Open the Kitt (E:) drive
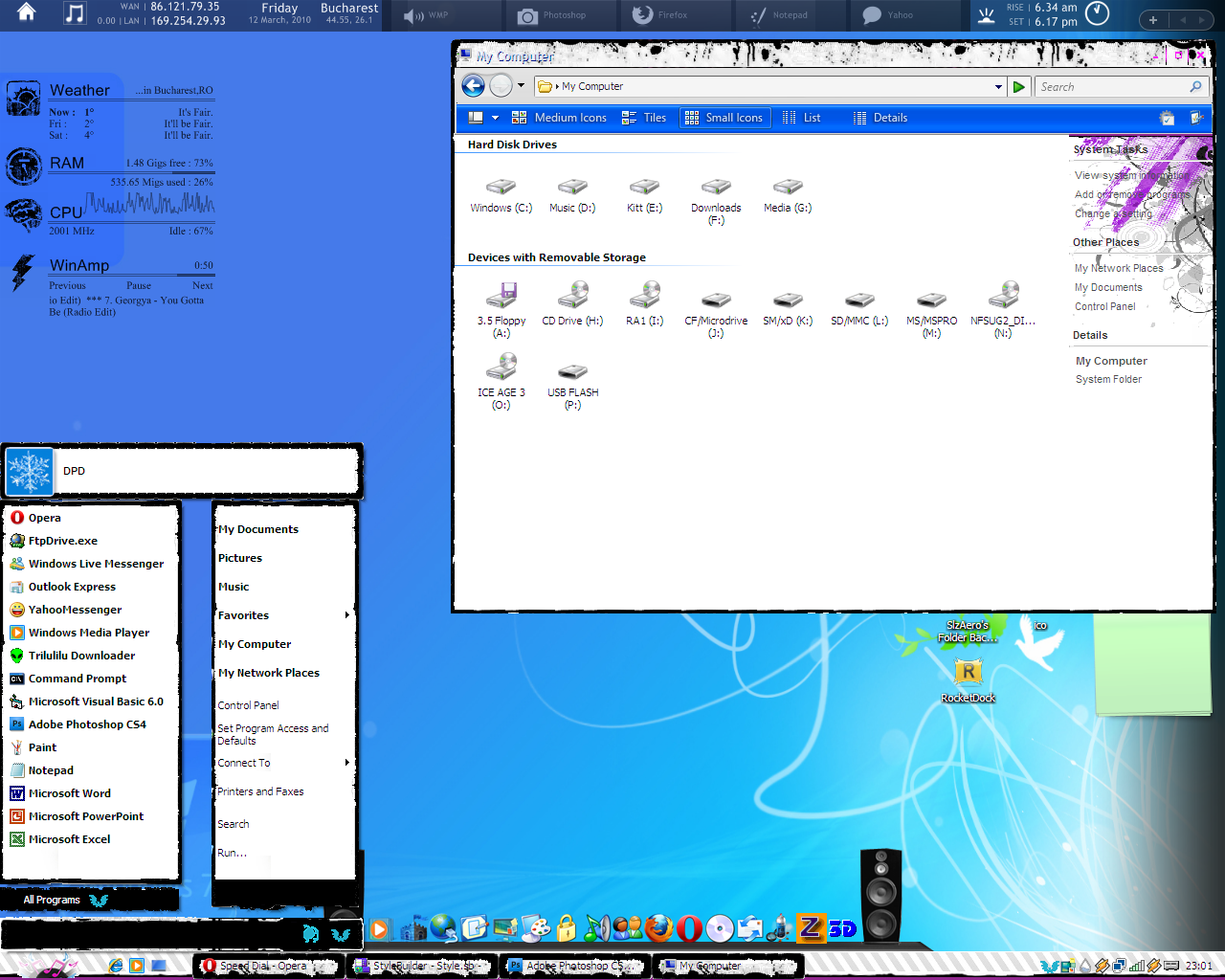This screenshot has width=1225, height=980. pos(644,196)
